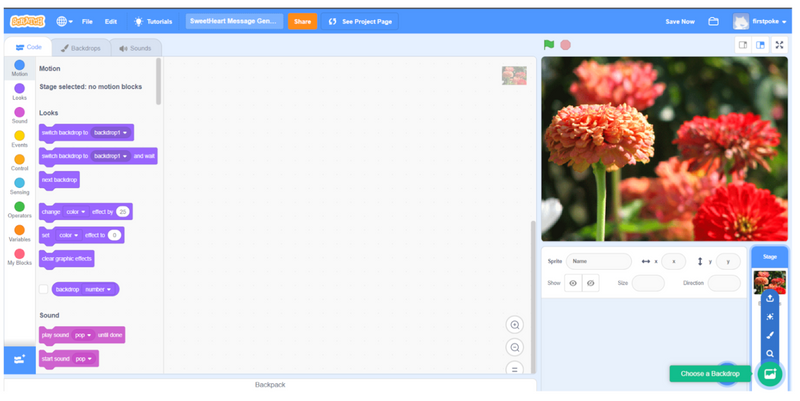Image resolution: width=800 pixels, height=401 pixels.
Task: Click Save Now
Action: [680, 21]
